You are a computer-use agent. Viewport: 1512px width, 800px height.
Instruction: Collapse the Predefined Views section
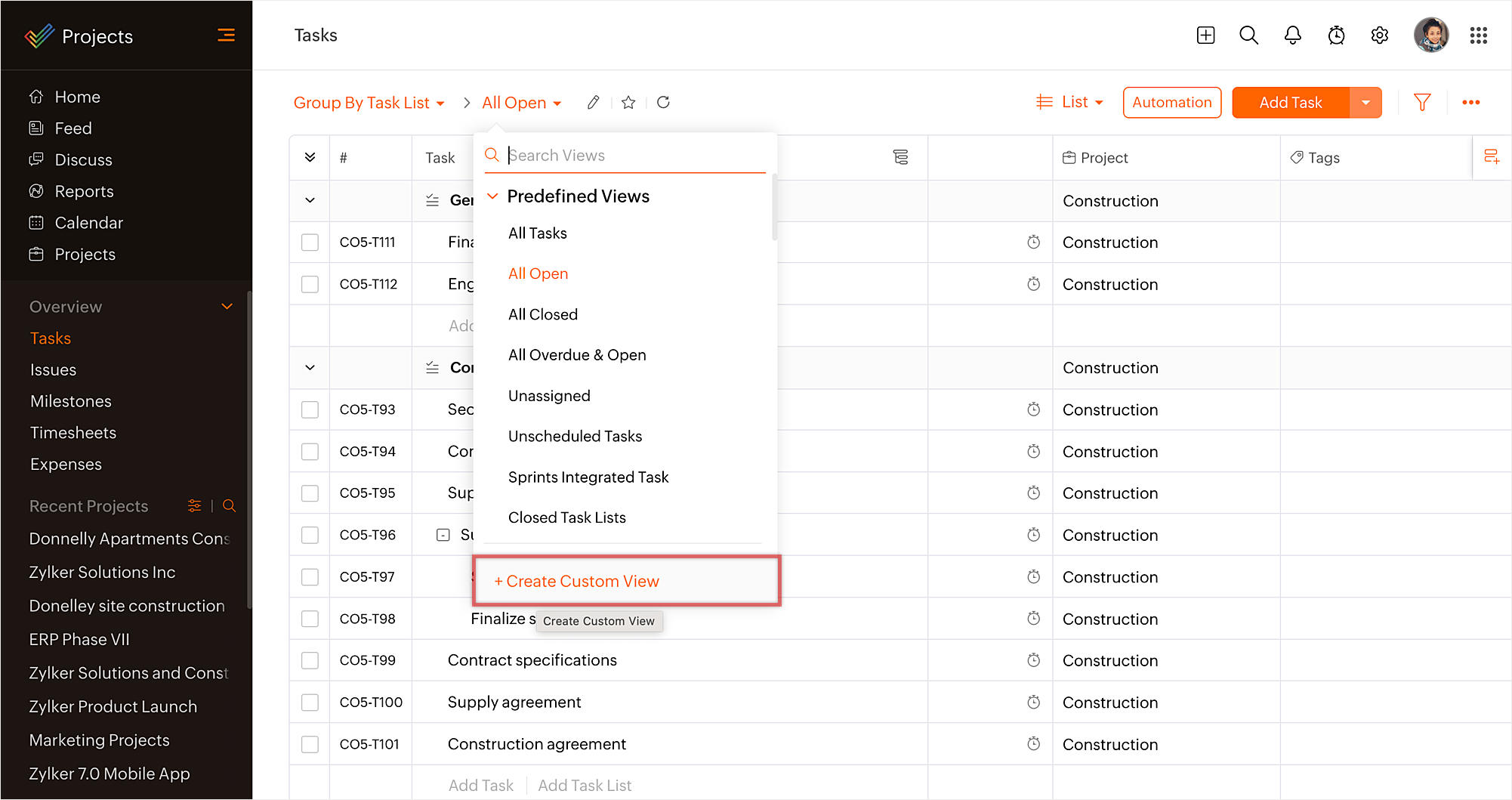pos(492,196)
